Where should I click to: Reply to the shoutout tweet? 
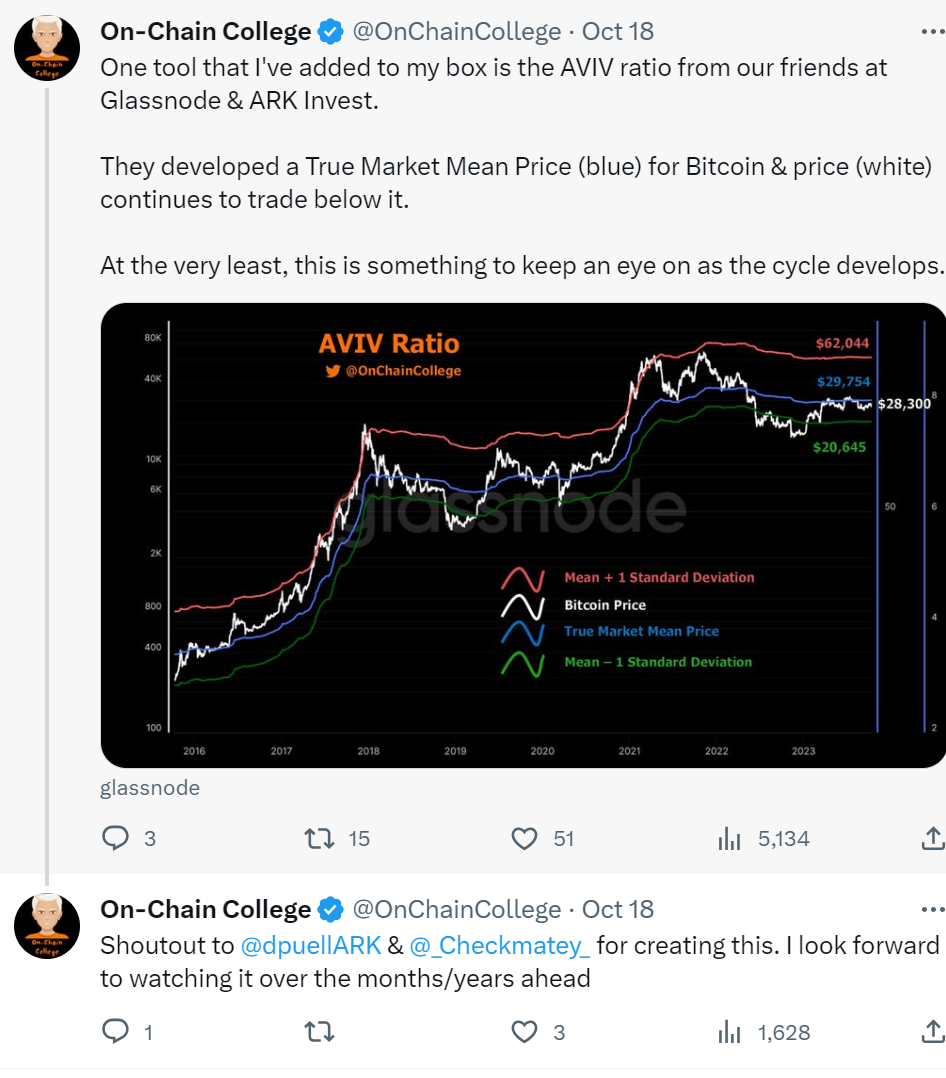116,1031
